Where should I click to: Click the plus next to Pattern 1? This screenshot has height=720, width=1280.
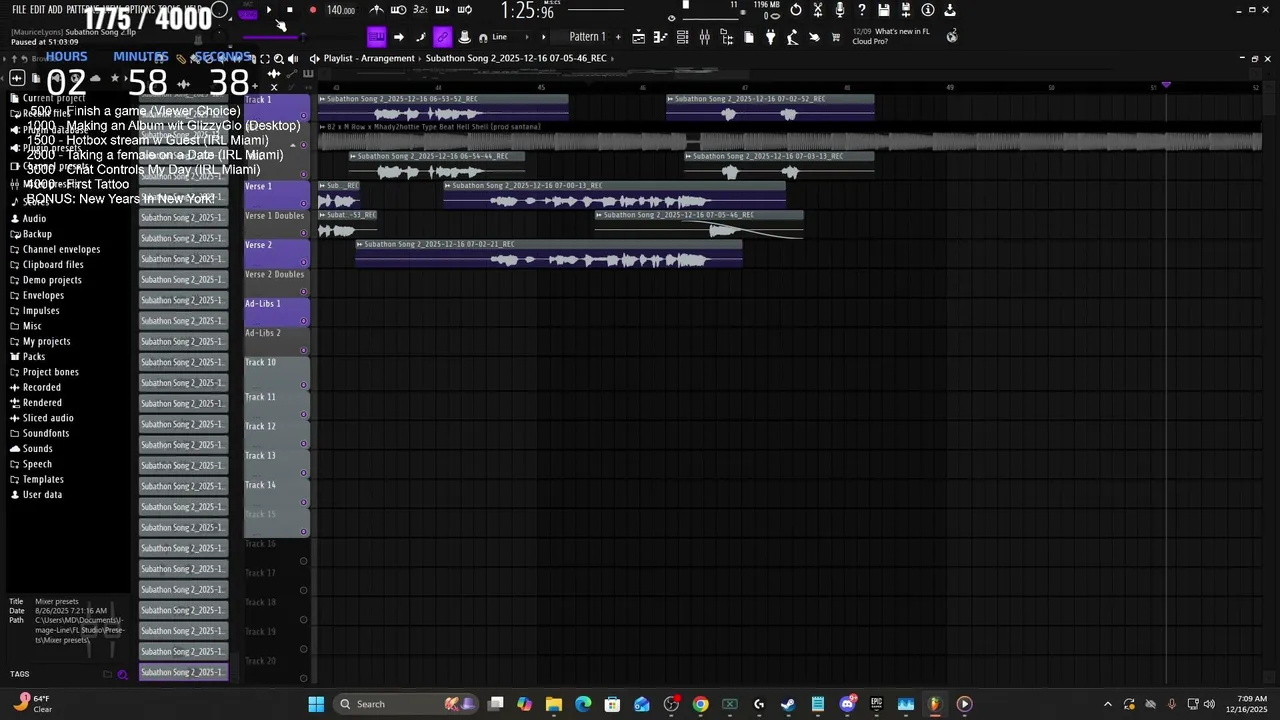click(x=618, y=37)
